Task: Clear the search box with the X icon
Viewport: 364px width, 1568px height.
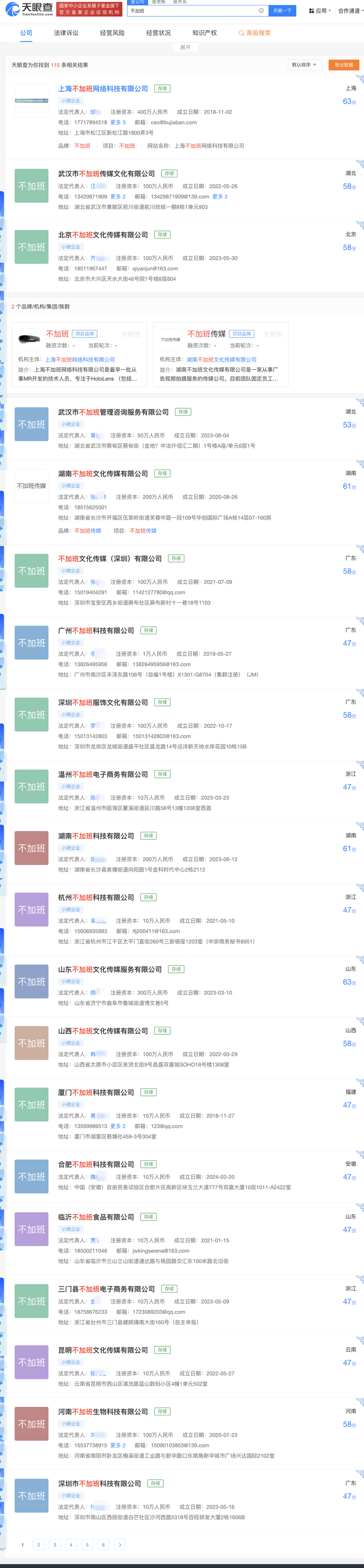Action: pos(261,10)
